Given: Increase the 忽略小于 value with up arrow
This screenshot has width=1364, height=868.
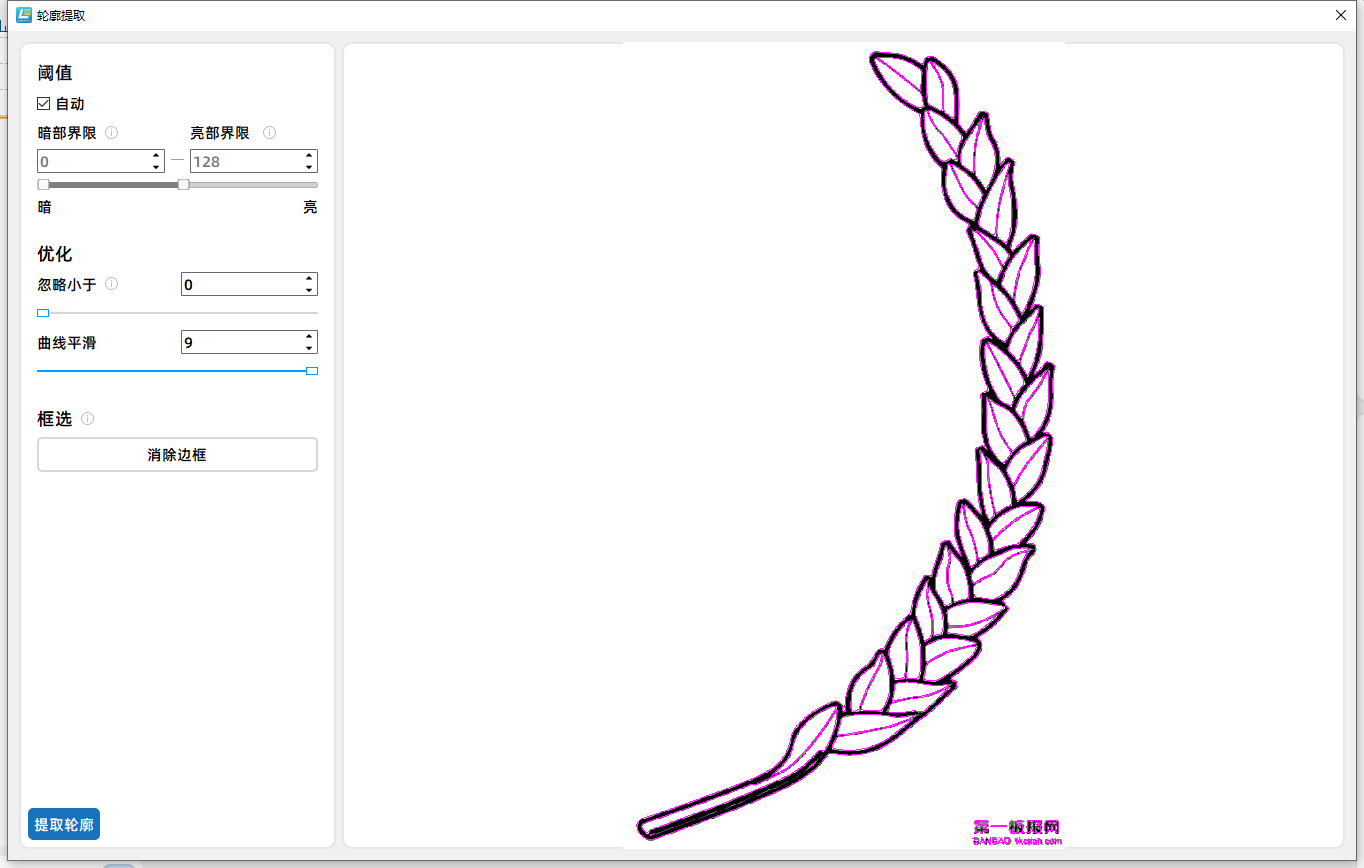Looking at the screenshot, I should 309,279.
